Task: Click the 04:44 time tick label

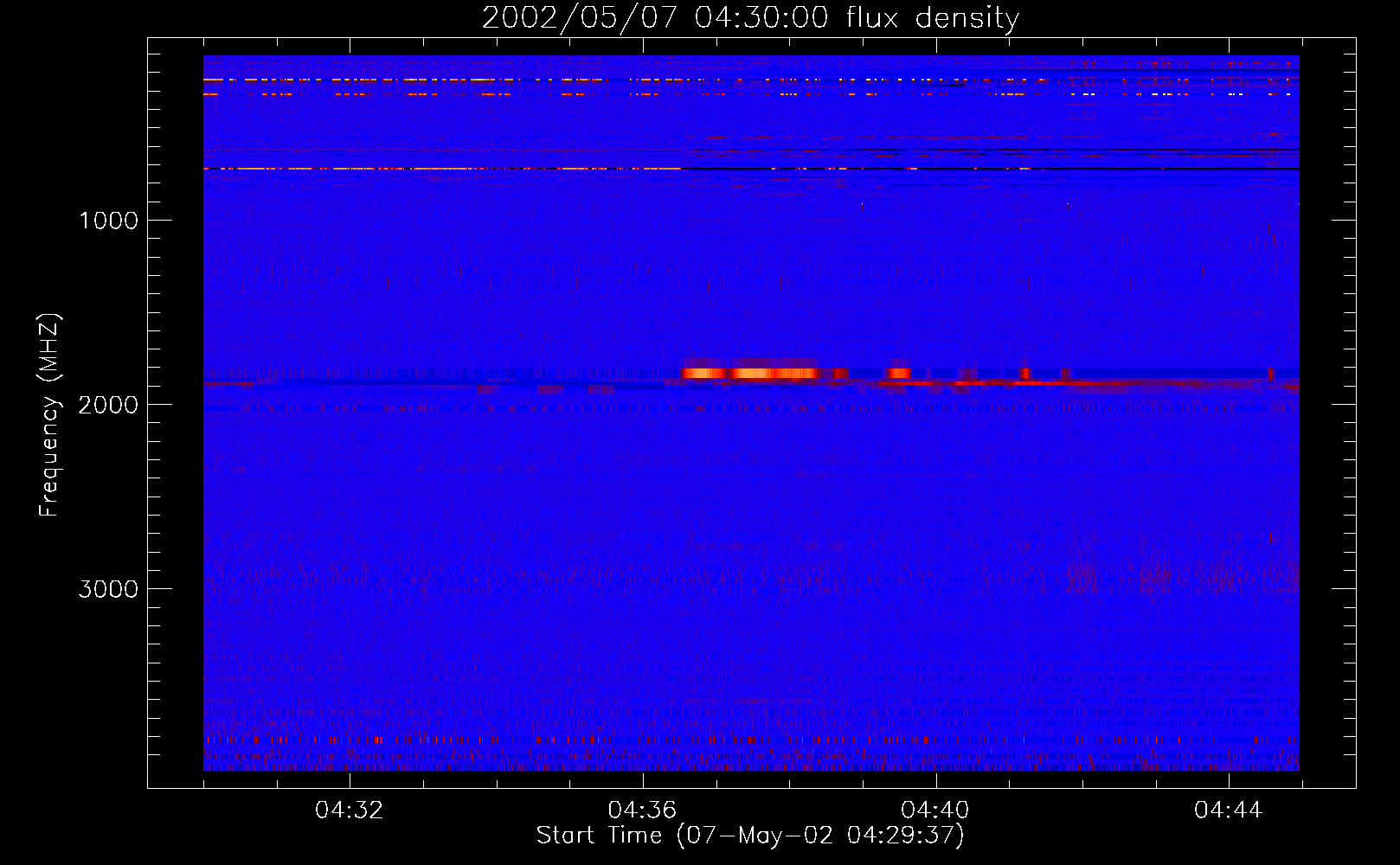Action: (x=1229, y=811)
